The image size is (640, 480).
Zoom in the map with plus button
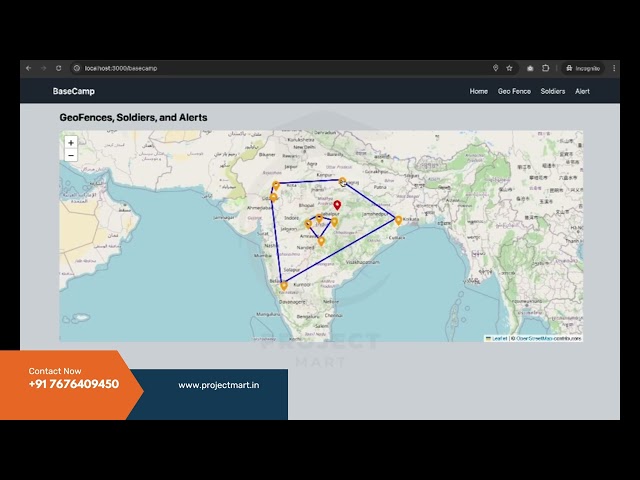click(71, 142)
